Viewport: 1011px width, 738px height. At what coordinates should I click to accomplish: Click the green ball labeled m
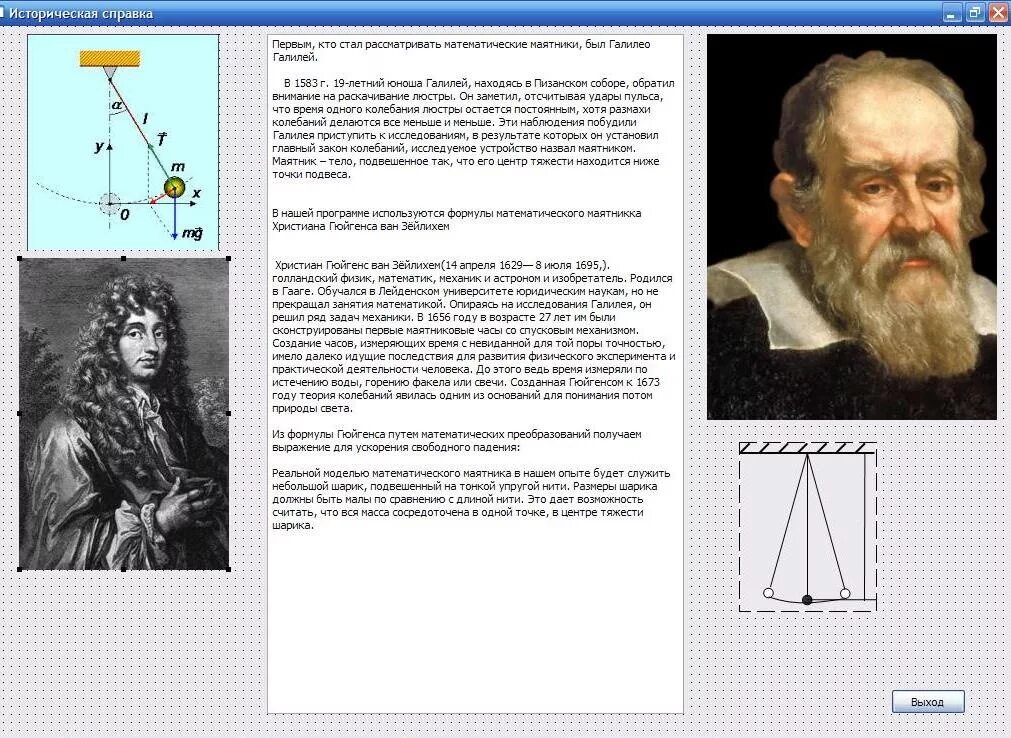[174, 188]
